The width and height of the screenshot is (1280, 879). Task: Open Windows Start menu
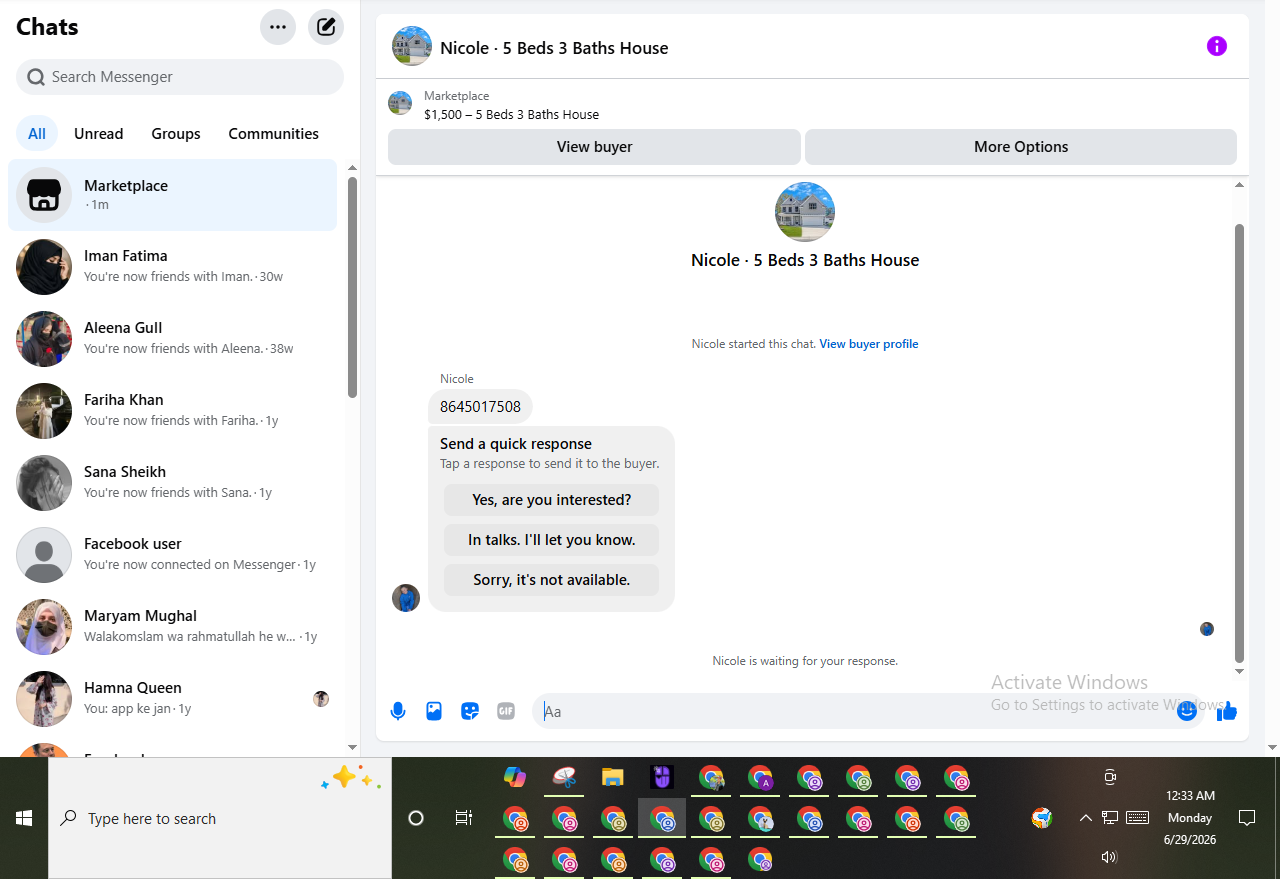[x=24, y=818]
